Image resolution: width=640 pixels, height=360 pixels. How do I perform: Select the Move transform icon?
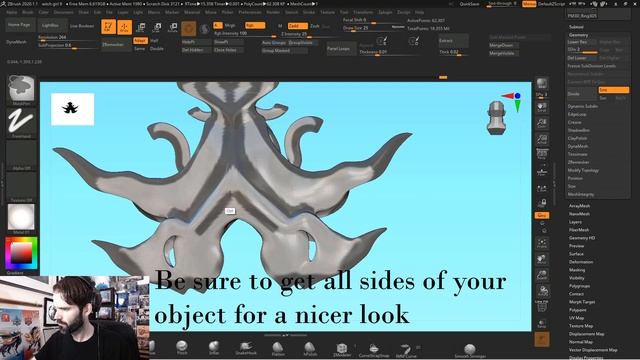(x=141, y=27)
